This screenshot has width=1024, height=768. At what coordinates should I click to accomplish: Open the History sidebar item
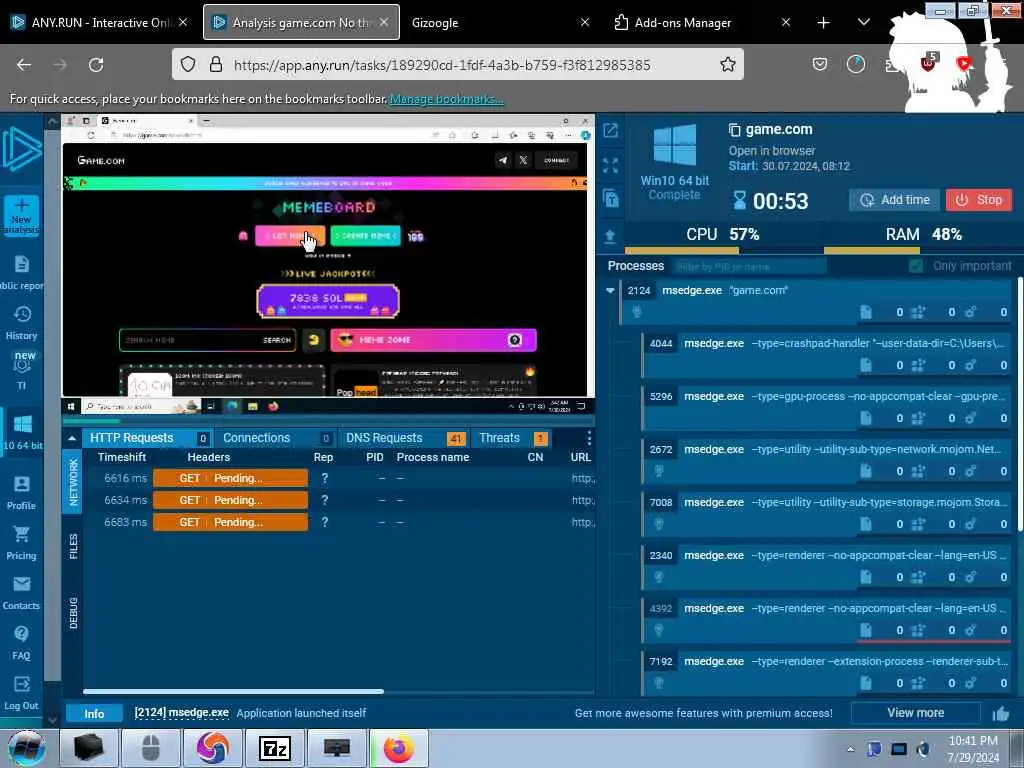[x=22, y=323]
